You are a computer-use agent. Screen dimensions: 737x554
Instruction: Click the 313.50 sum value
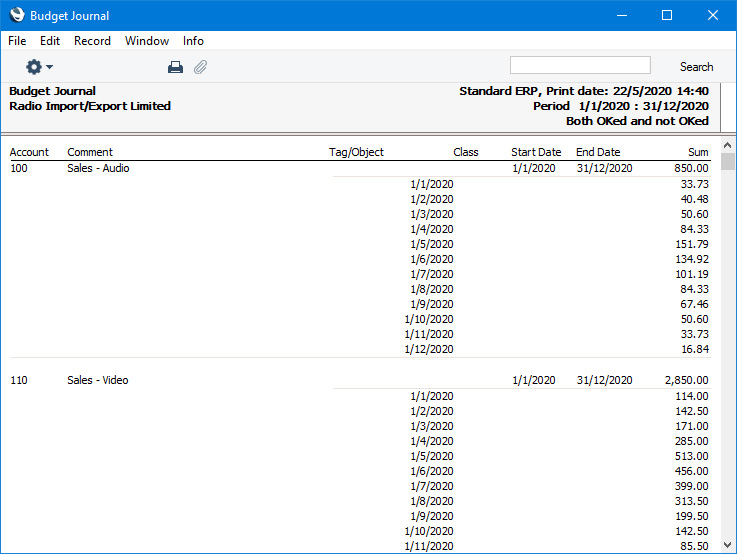tap(691, 501)
